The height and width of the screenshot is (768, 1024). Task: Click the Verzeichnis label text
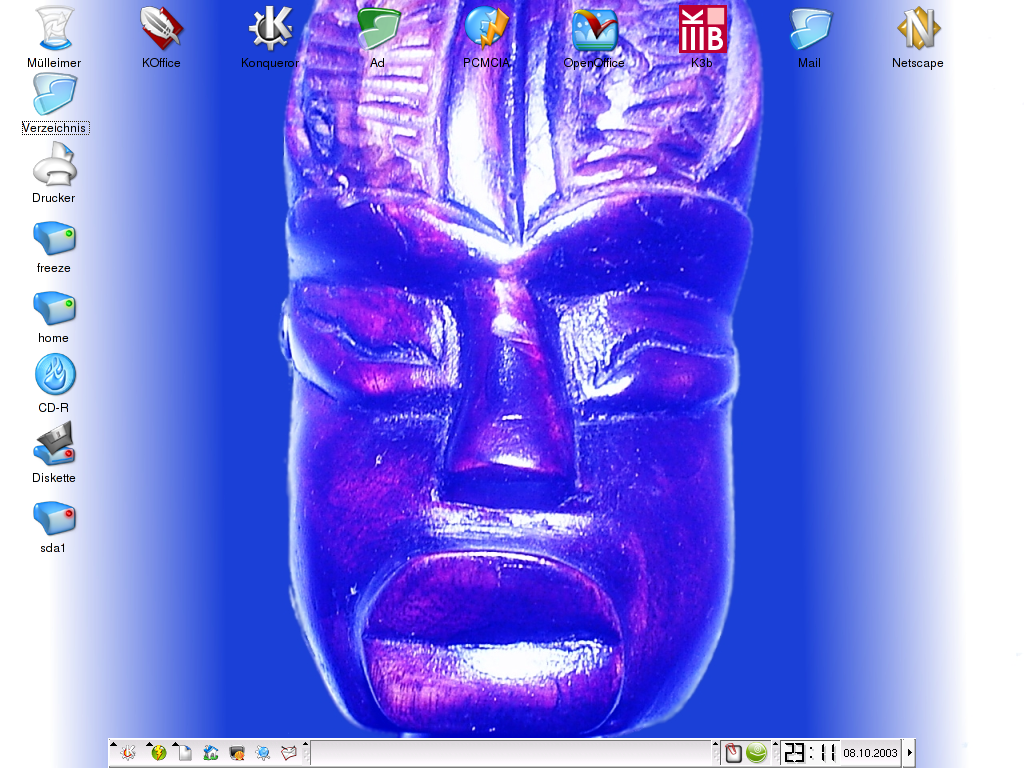[x=54, y=128]
